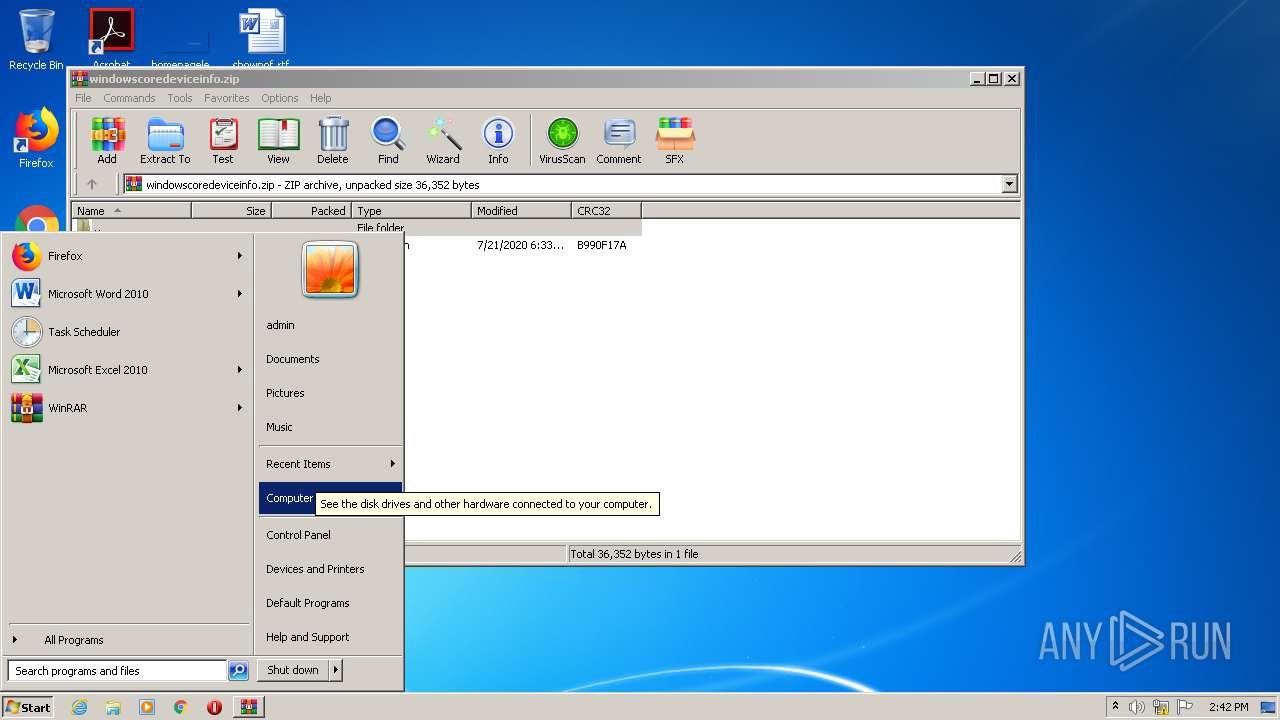Click the Info toolbar icon
Screen dimensions: 1280x720
click(x=498, y=141)
